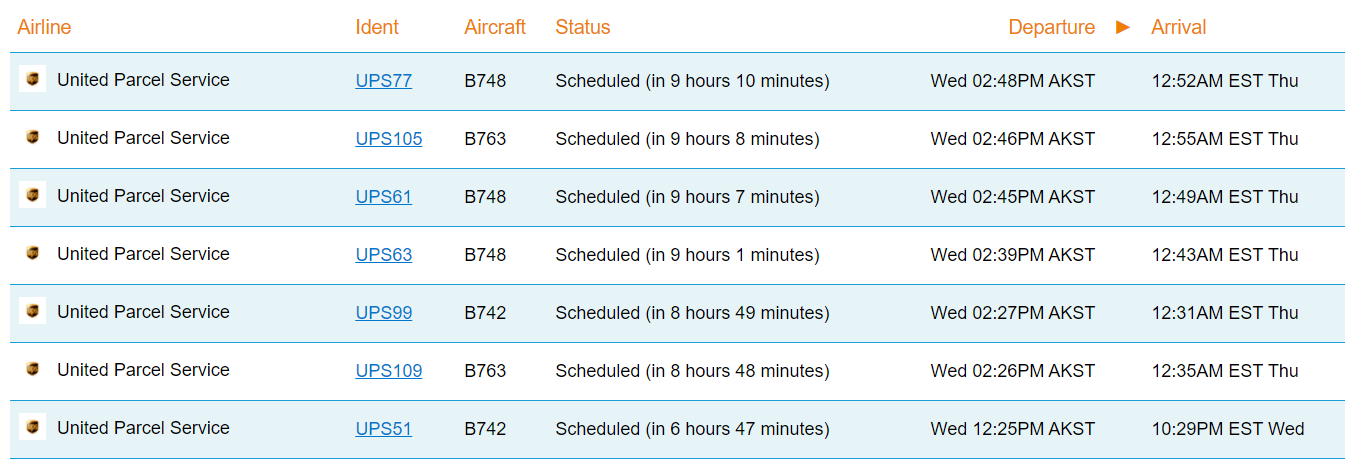Open flight UPS63 tracking link
Image resolution: width=1351 pixels, height=466 pixels.
pos(384,255)
